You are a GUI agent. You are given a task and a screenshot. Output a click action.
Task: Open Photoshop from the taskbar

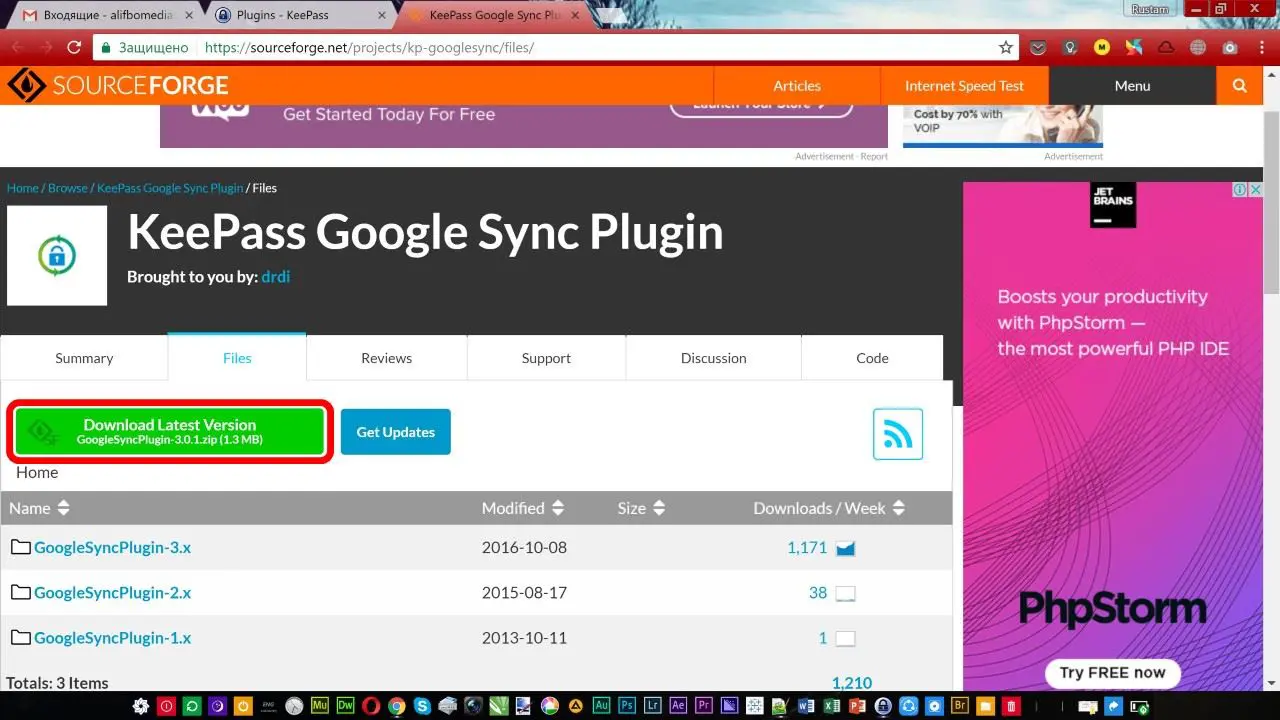click(x=627, y=707)
